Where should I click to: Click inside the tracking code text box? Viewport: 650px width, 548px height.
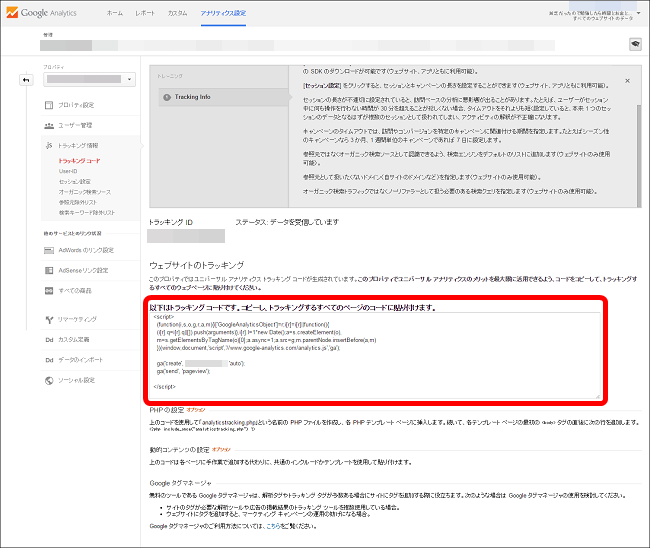coord(375,356)
